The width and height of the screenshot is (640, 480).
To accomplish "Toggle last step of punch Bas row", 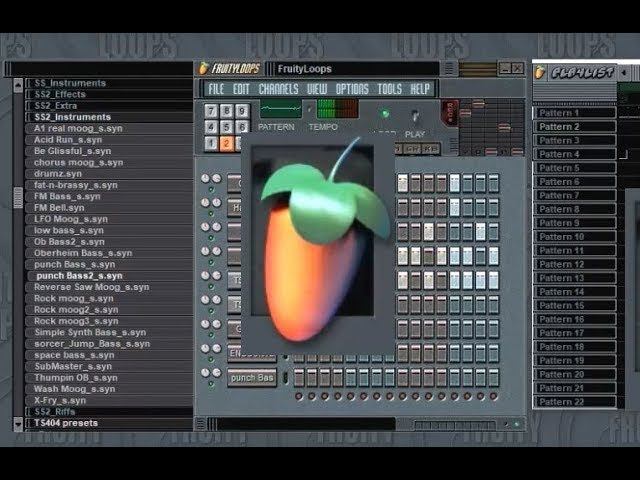I will pyautogui.click(x=493, y=378).
